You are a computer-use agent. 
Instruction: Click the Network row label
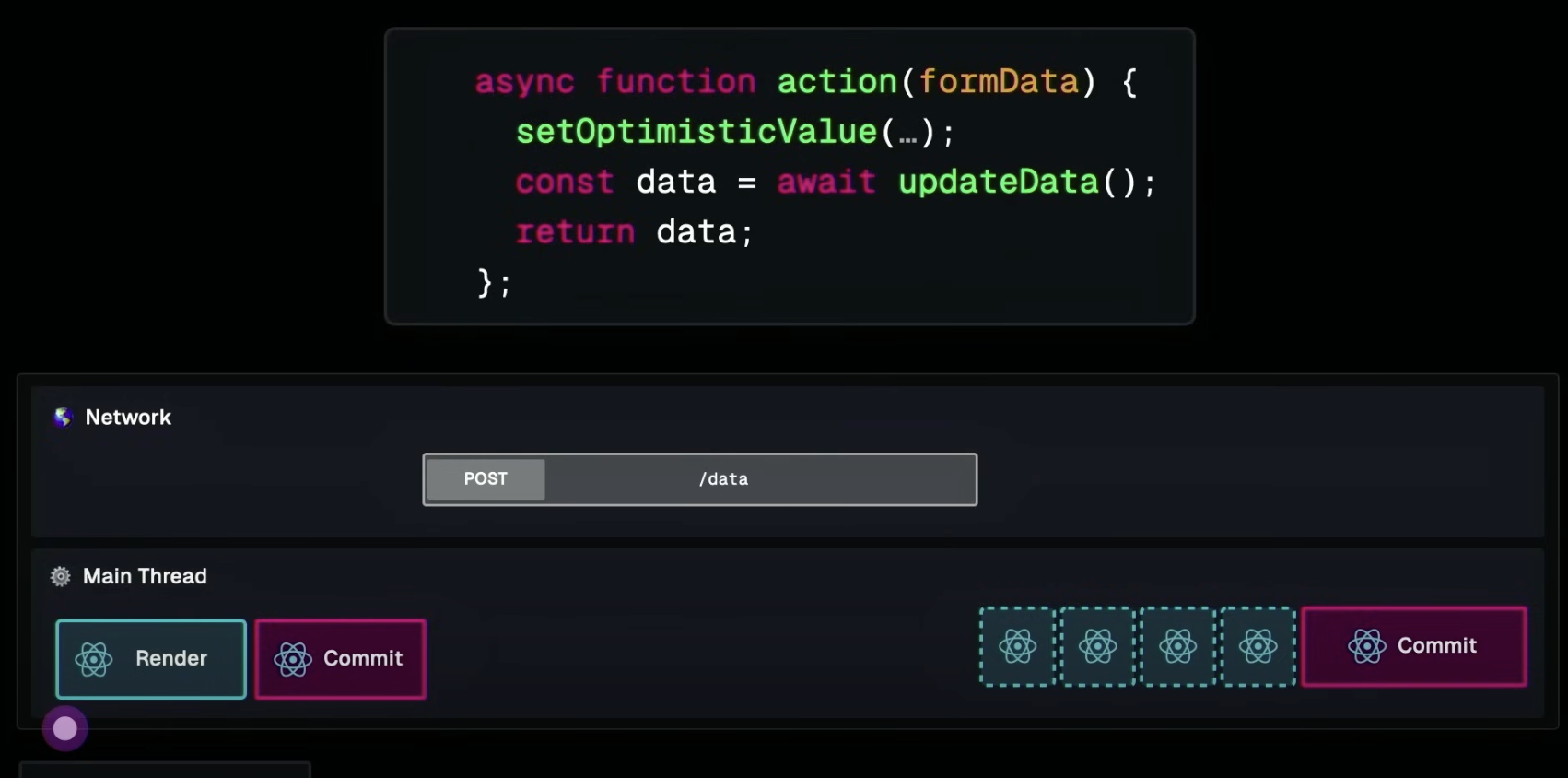coord(128,418)
